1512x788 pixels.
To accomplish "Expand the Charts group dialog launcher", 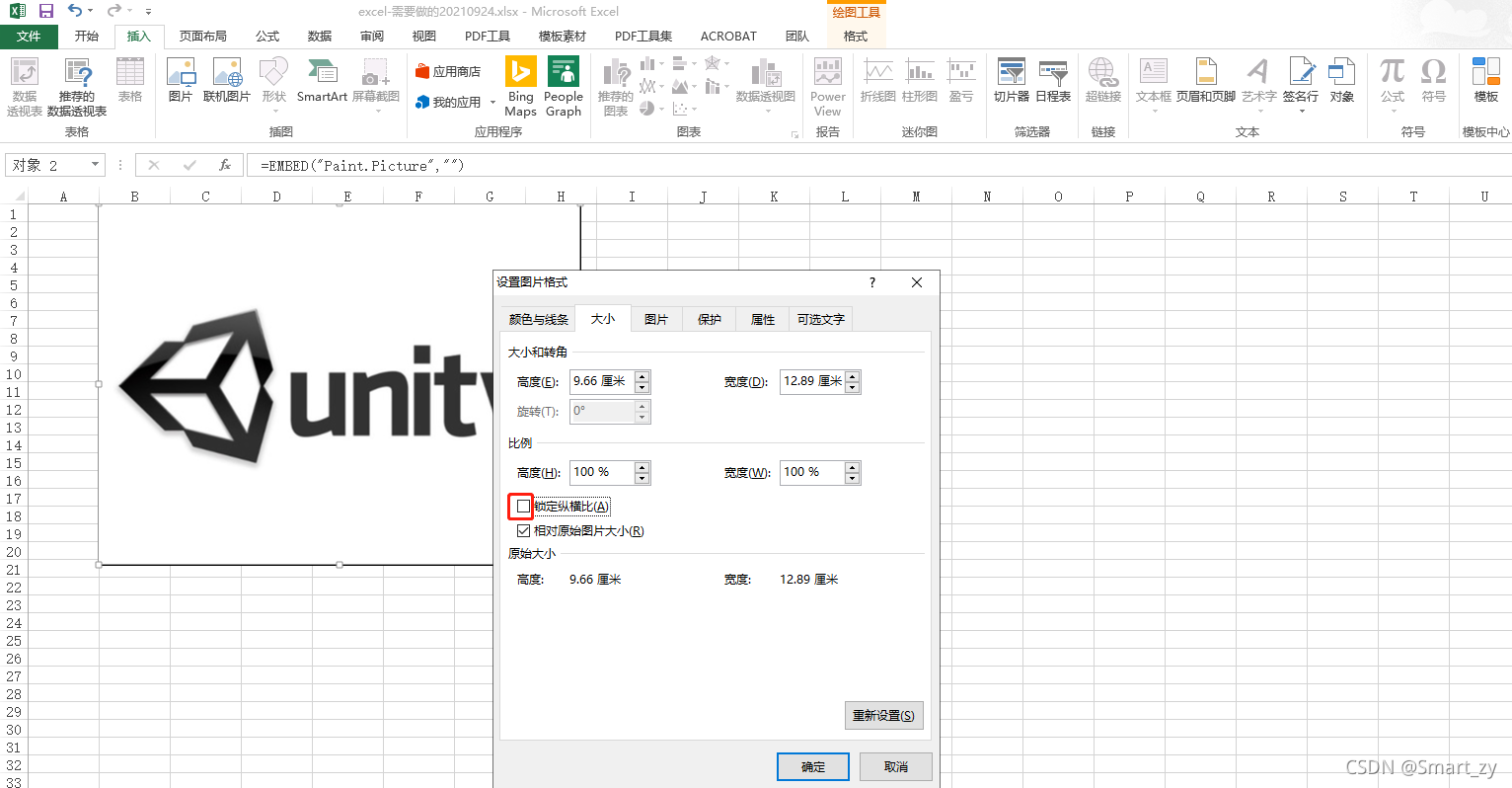I will tap(794, 134).
